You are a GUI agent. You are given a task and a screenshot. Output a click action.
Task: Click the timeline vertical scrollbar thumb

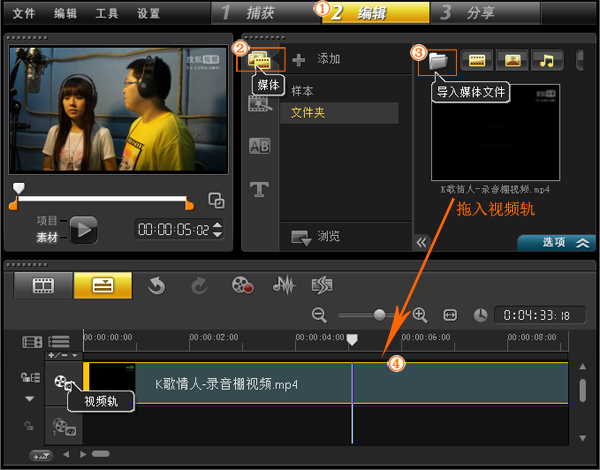click(x=583, y=390)
